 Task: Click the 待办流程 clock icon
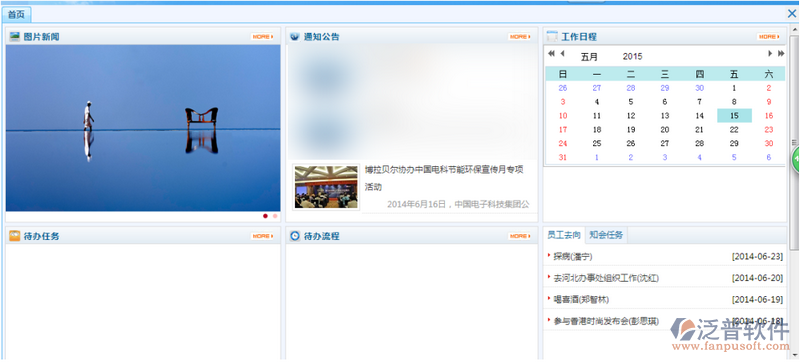pos(294,236)
